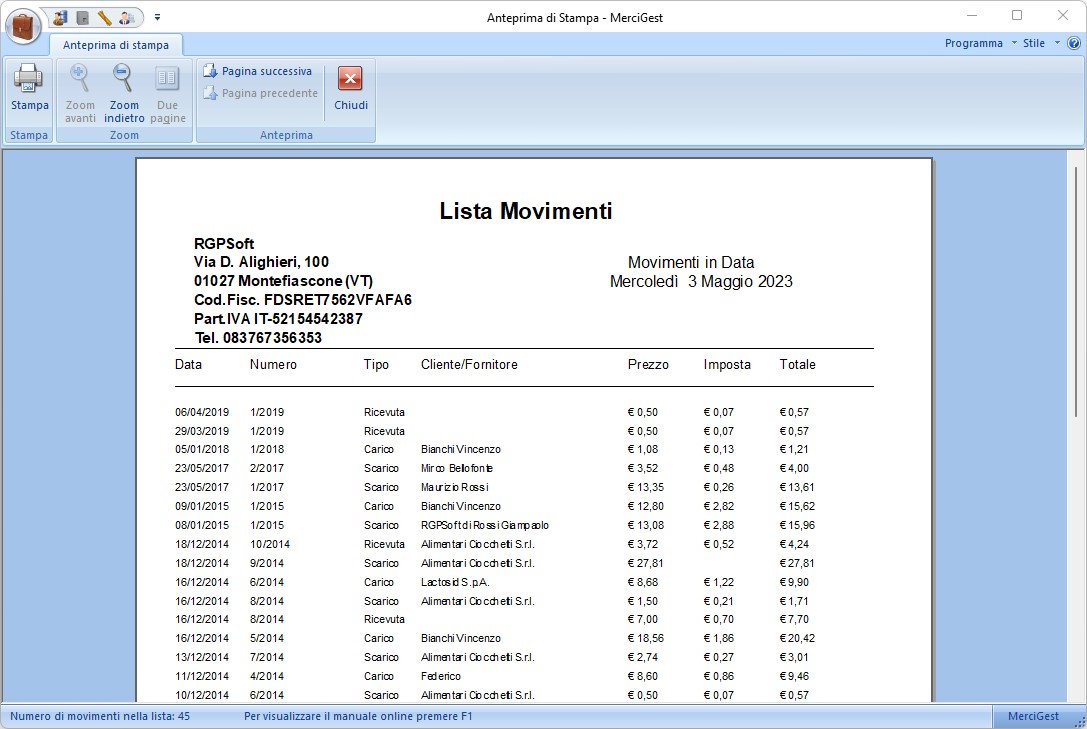Maximize the MerciGest window
1087x729 pixels.
coord(1017,15)
